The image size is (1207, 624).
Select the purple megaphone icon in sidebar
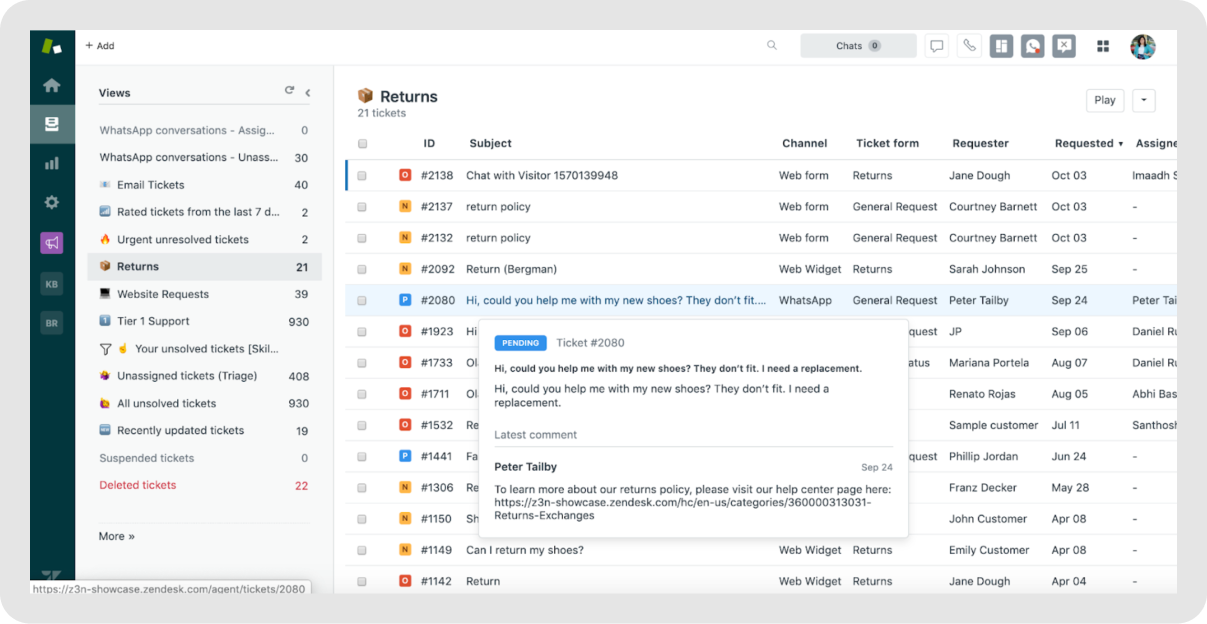click(x=51, y=242)
